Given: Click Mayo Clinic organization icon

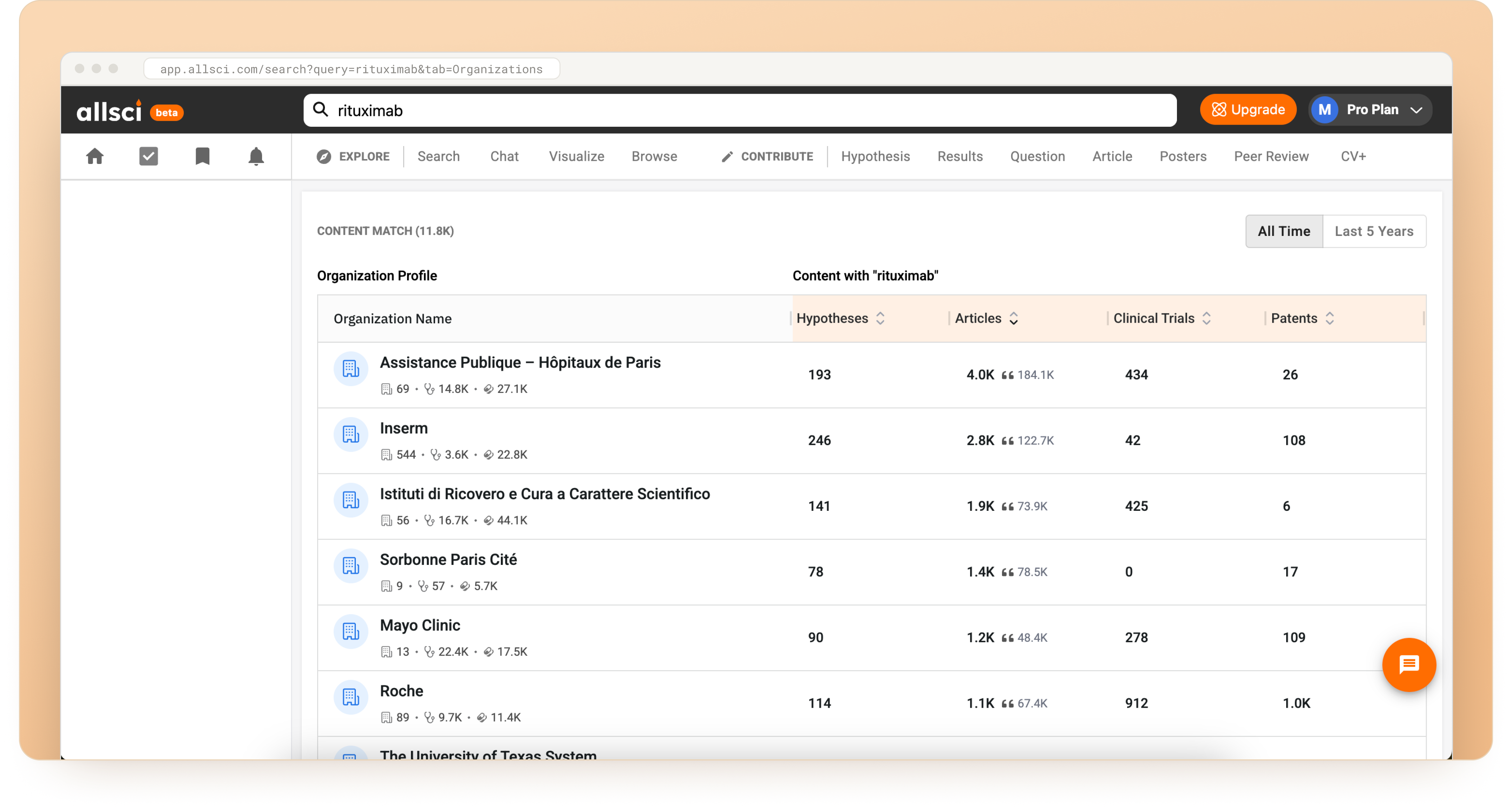Looking at the screenshot, I should [x=351, y=632].
